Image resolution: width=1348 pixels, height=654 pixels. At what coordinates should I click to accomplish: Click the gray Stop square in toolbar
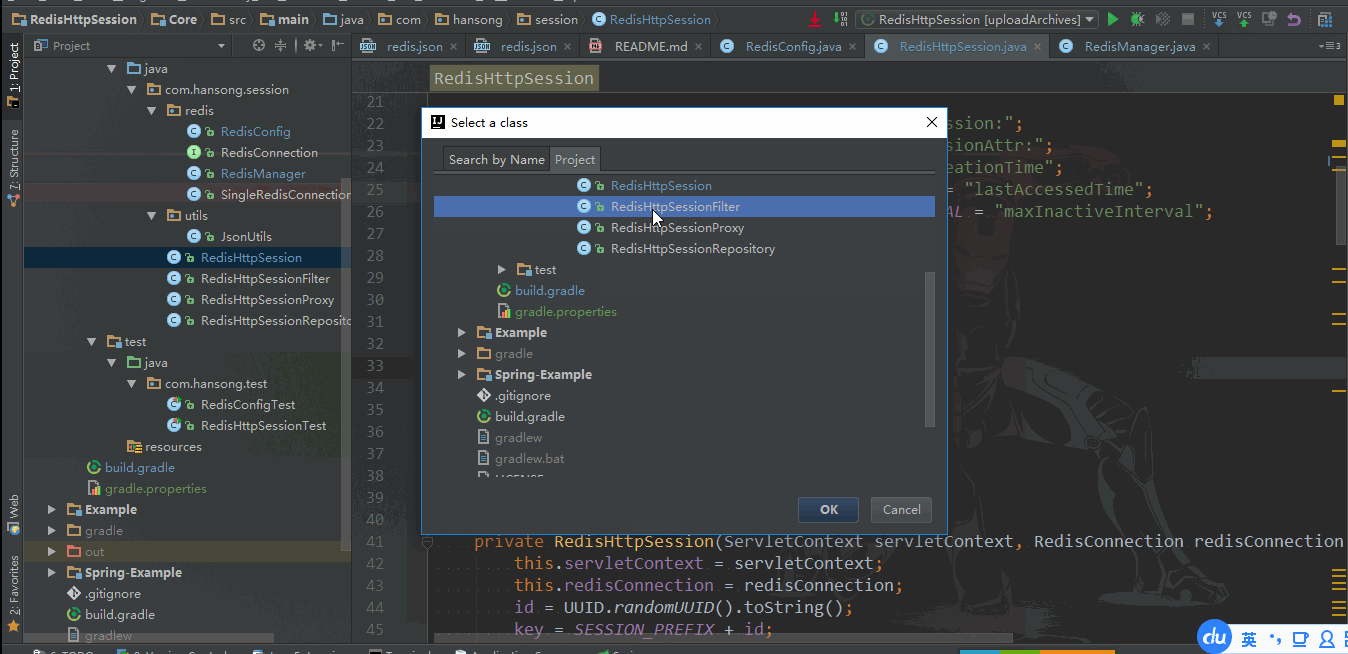pyautogui.click(x=1187, y=19)
